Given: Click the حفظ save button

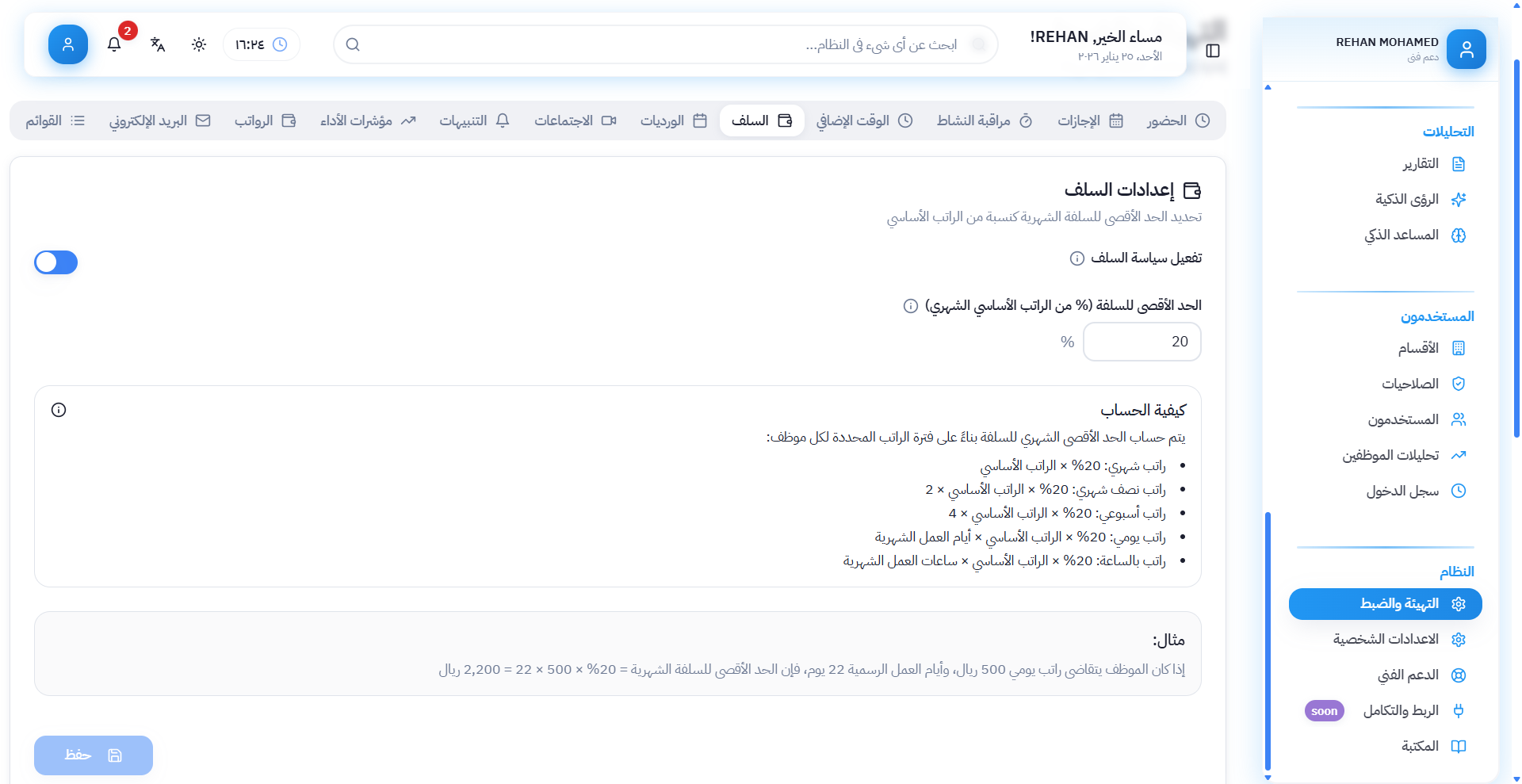Looking at the screenshot, I should point(94,755).
